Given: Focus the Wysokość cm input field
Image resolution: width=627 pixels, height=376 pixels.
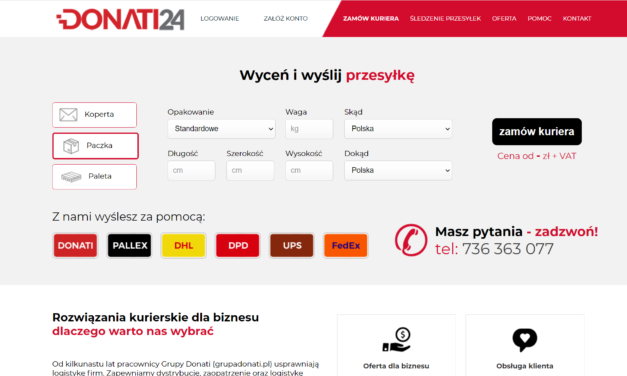Looking at the screenshot, I should point(309,170).
